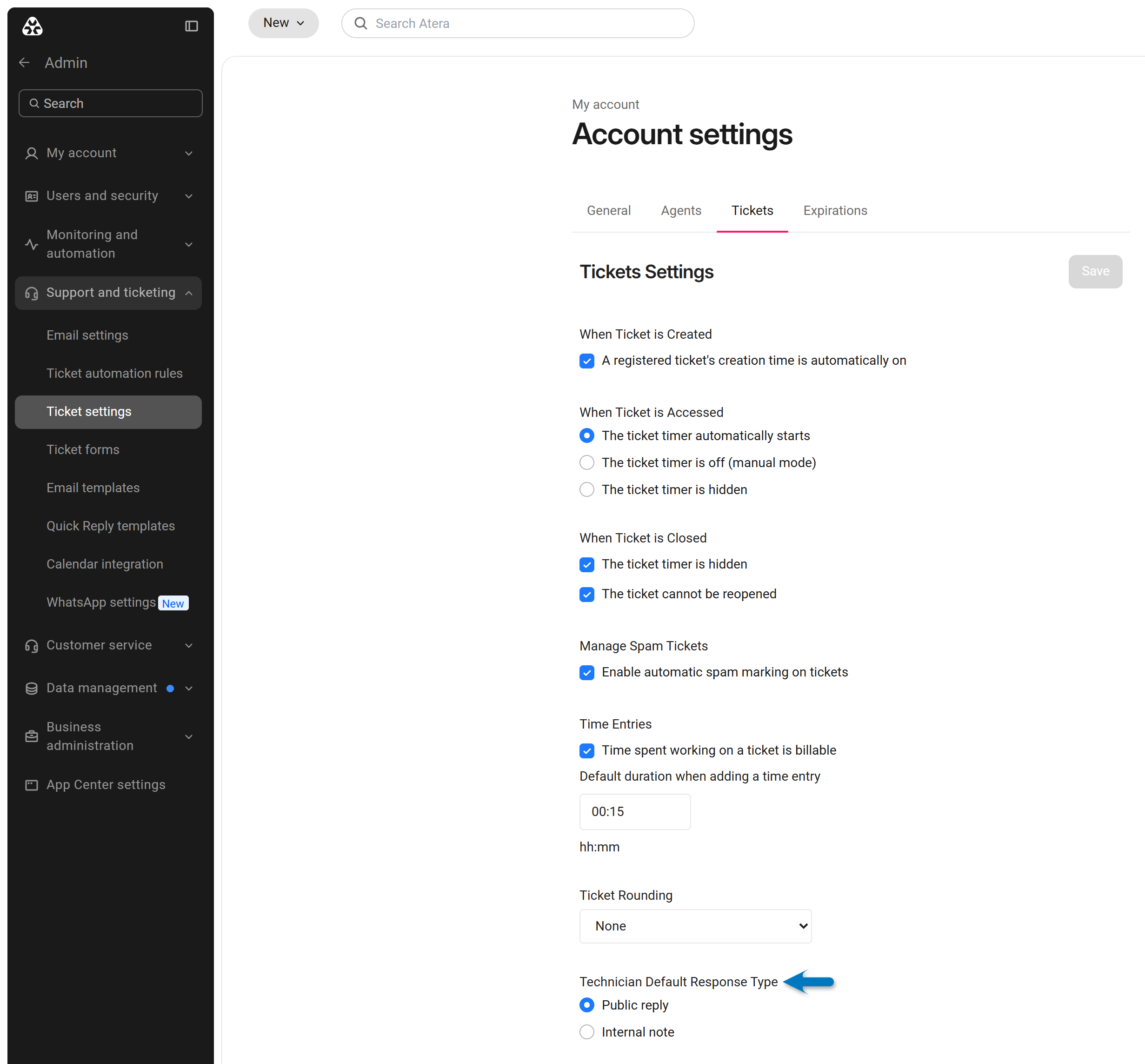The height and width of the screenshot is (1064, 1145).
Task: Disable automatic spam marking checkbox
Action: [x=586, y=672]
